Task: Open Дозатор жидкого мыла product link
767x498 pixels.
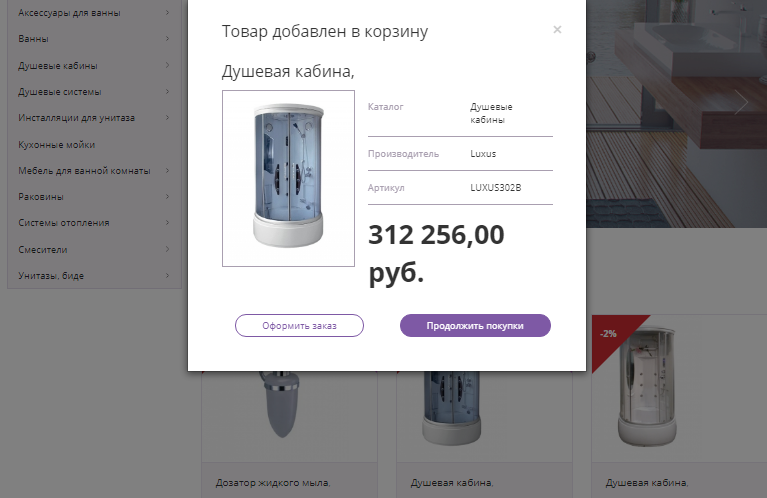Action: click(x=272, y=483)
